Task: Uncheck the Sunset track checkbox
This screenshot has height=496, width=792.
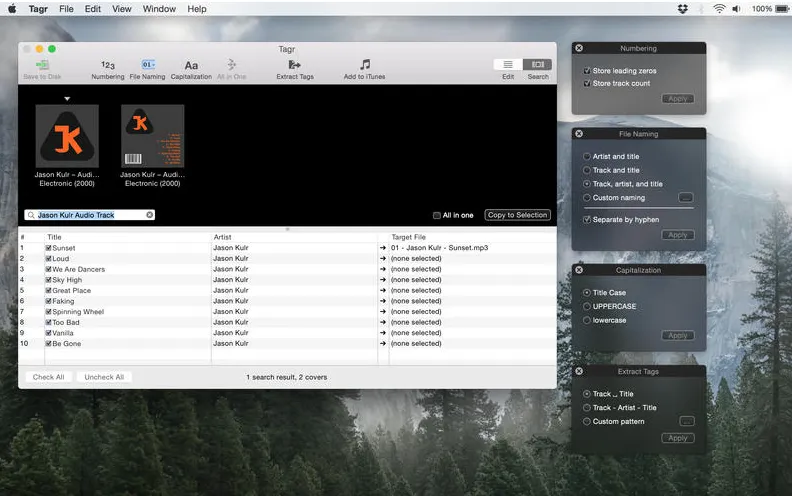Action: tap(48, 248)
